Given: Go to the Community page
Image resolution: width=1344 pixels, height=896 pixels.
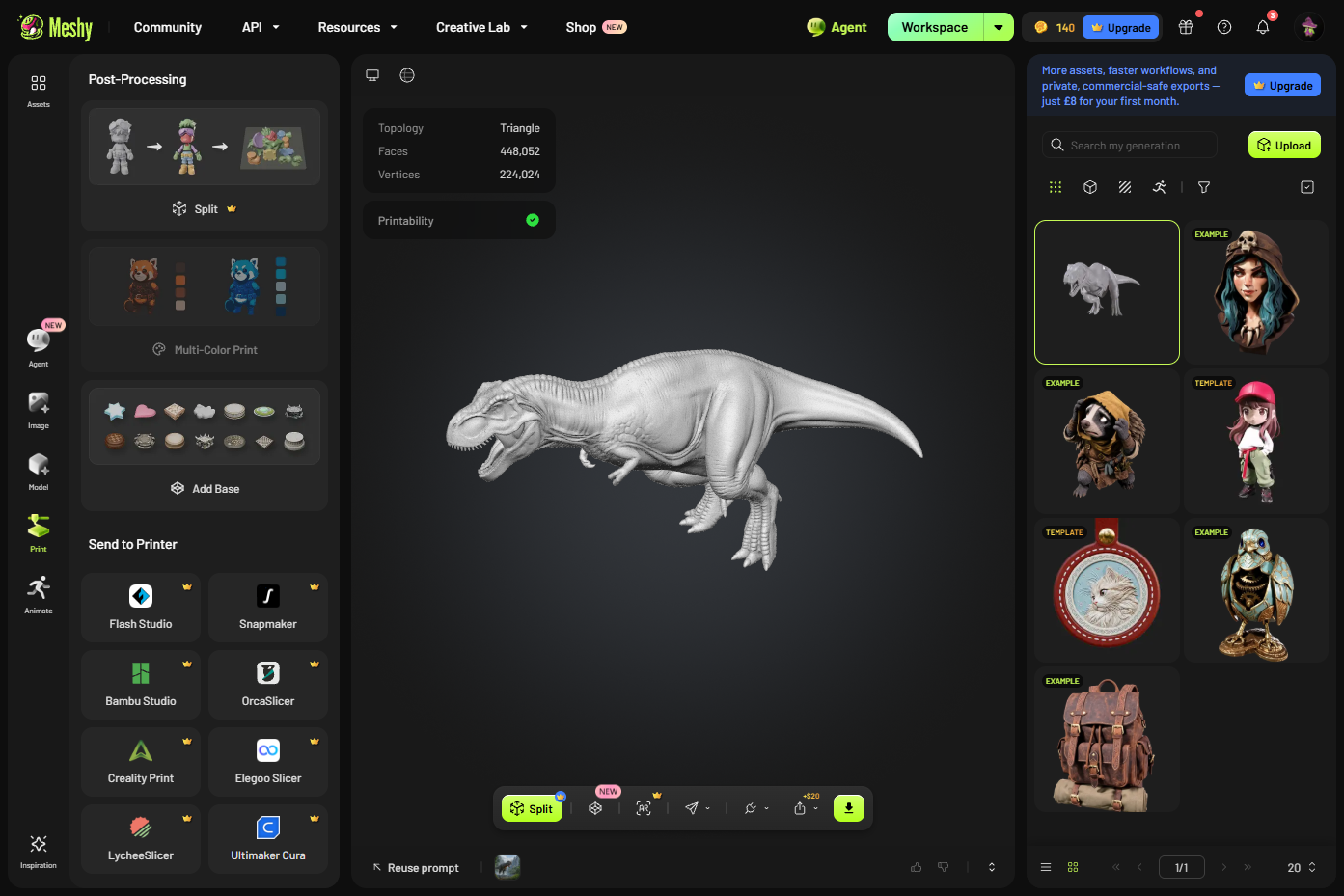Looking at the screenshot, I should point(168,27).
